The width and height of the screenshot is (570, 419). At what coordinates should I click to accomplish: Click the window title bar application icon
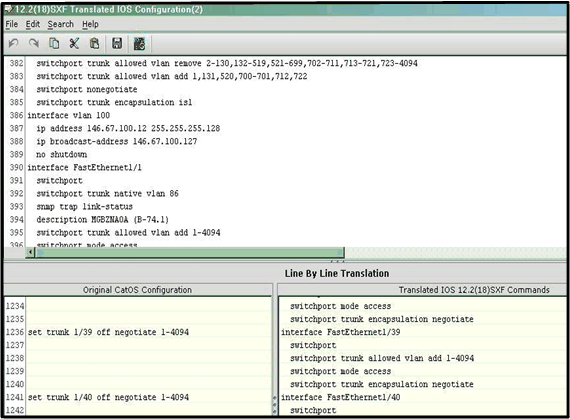pyautogui.click(x=8, y=9)
